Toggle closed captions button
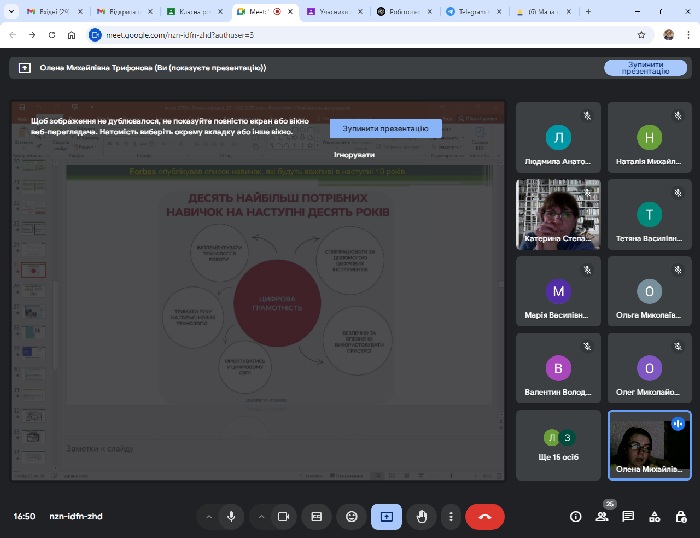This screenshot has width=700, height=538. [x=317, y=516]
